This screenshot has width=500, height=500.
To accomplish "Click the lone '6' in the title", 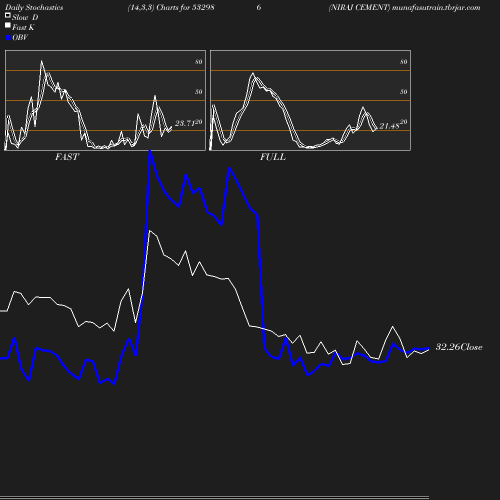I will pos(259,8).
